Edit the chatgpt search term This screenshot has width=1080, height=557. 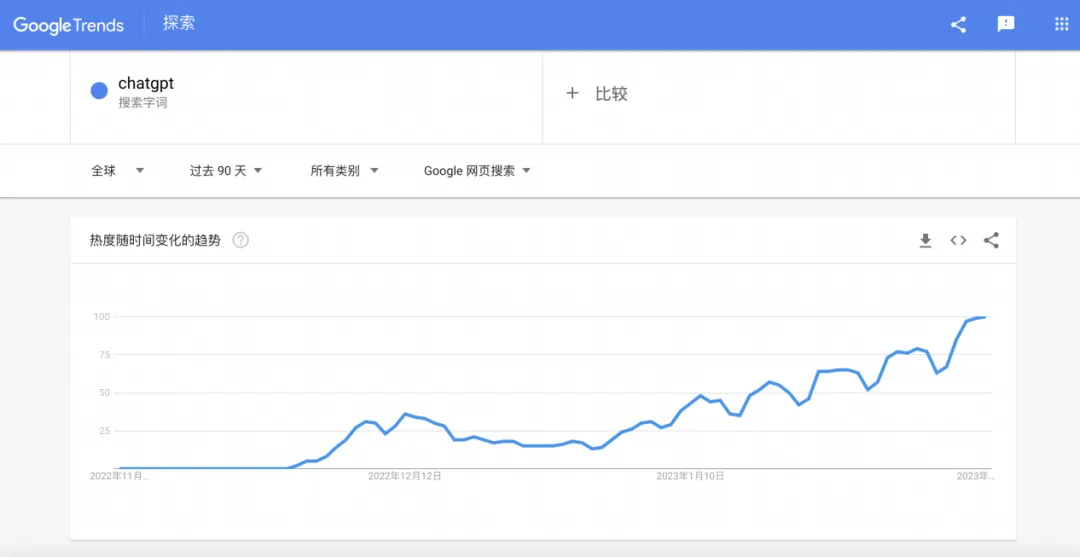146,83
